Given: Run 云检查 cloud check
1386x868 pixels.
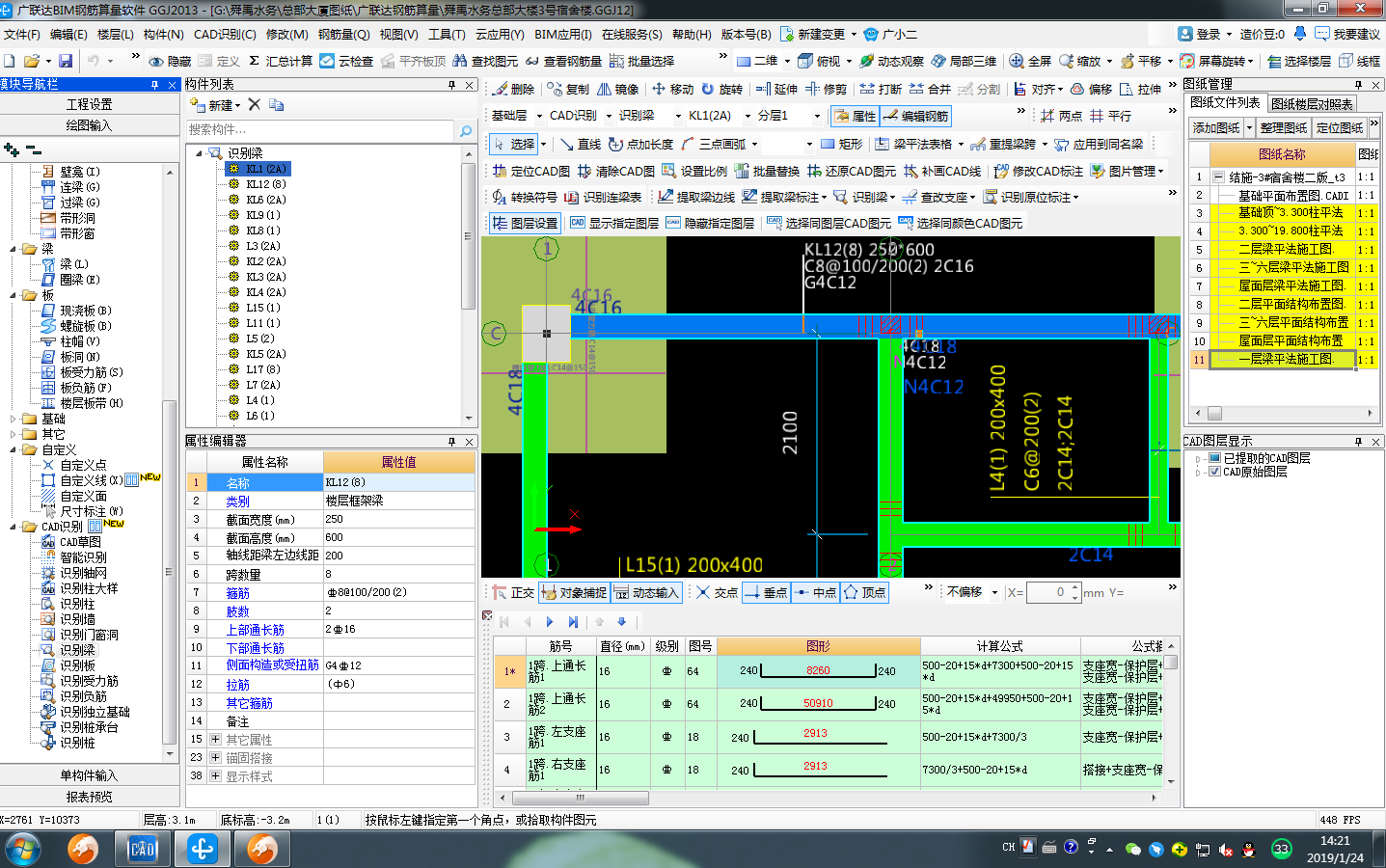Looking at the screenshot, I should click(x=346, y=61).
